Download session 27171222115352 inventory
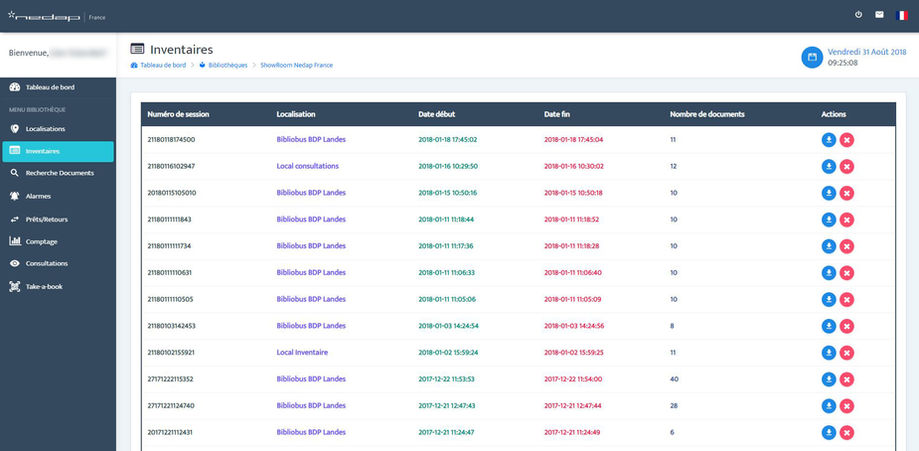919x451 pixels. click(x=829, y=379)
